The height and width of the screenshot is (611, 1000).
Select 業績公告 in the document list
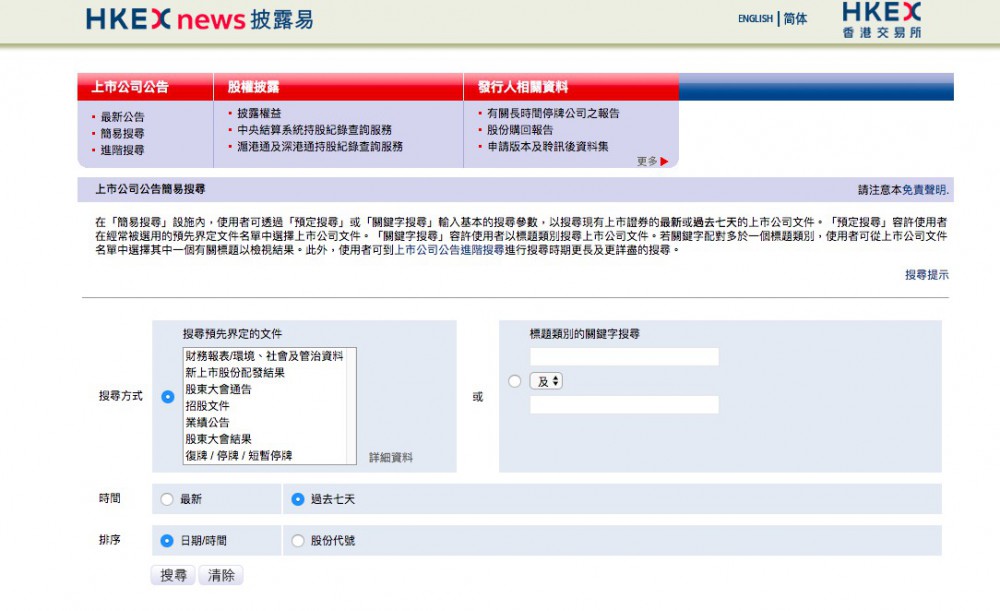pos(207,423)
